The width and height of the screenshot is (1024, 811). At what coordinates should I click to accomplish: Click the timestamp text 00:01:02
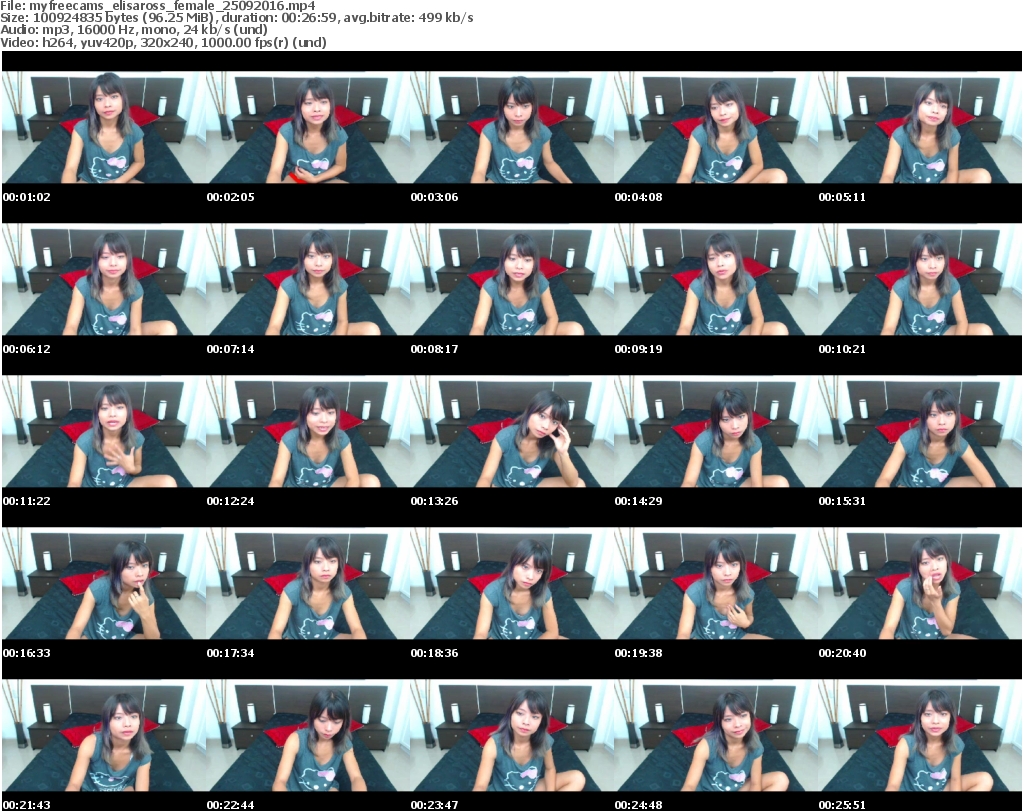tap(27, 197)
